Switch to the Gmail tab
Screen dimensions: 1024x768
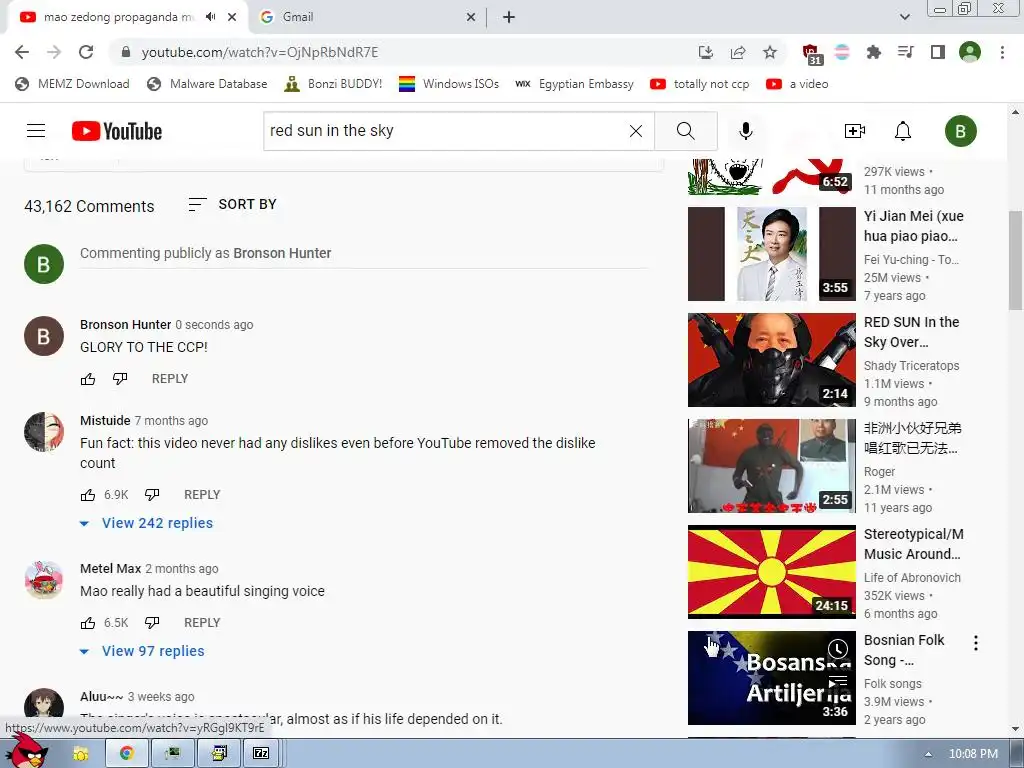click(368, 17)
